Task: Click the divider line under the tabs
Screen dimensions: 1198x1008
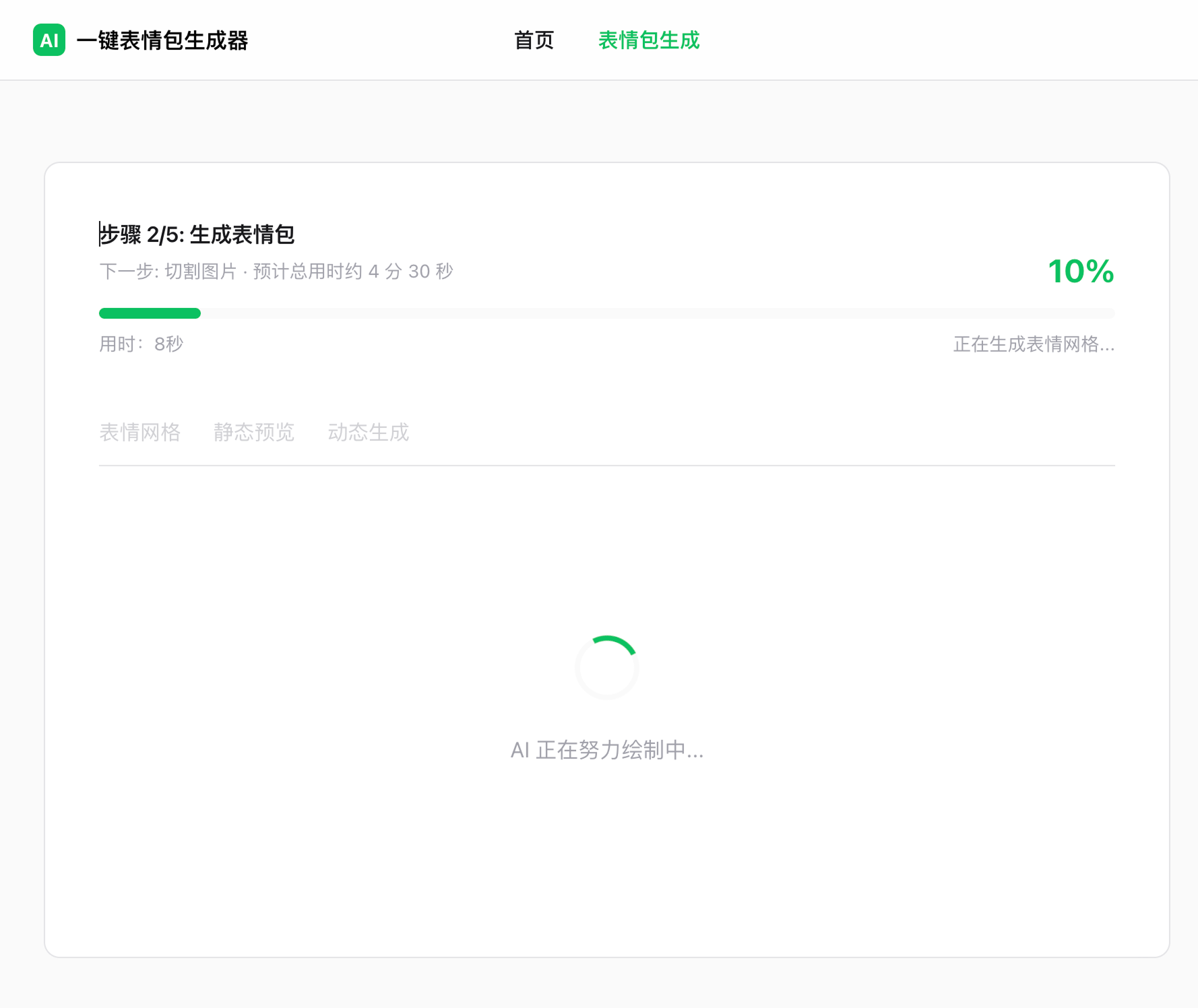Action: 606,465
